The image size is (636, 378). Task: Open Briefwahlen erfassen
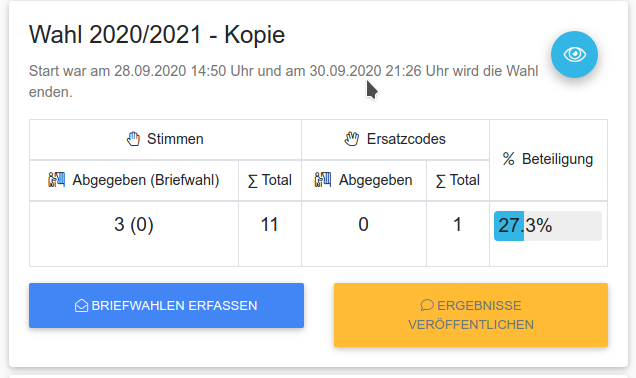click(x=166, y=305)
